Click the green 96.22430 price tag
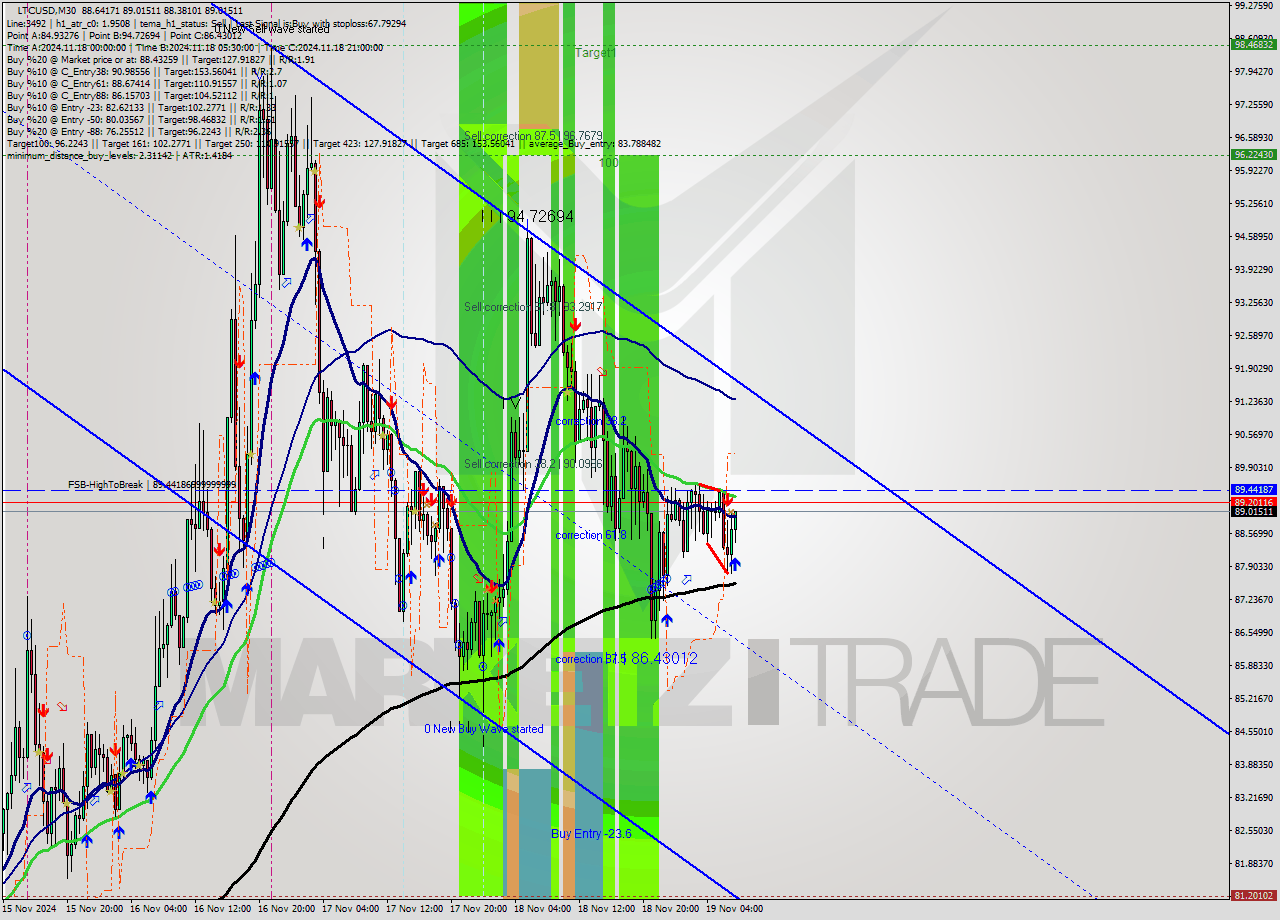 (x=1254, y=155)
